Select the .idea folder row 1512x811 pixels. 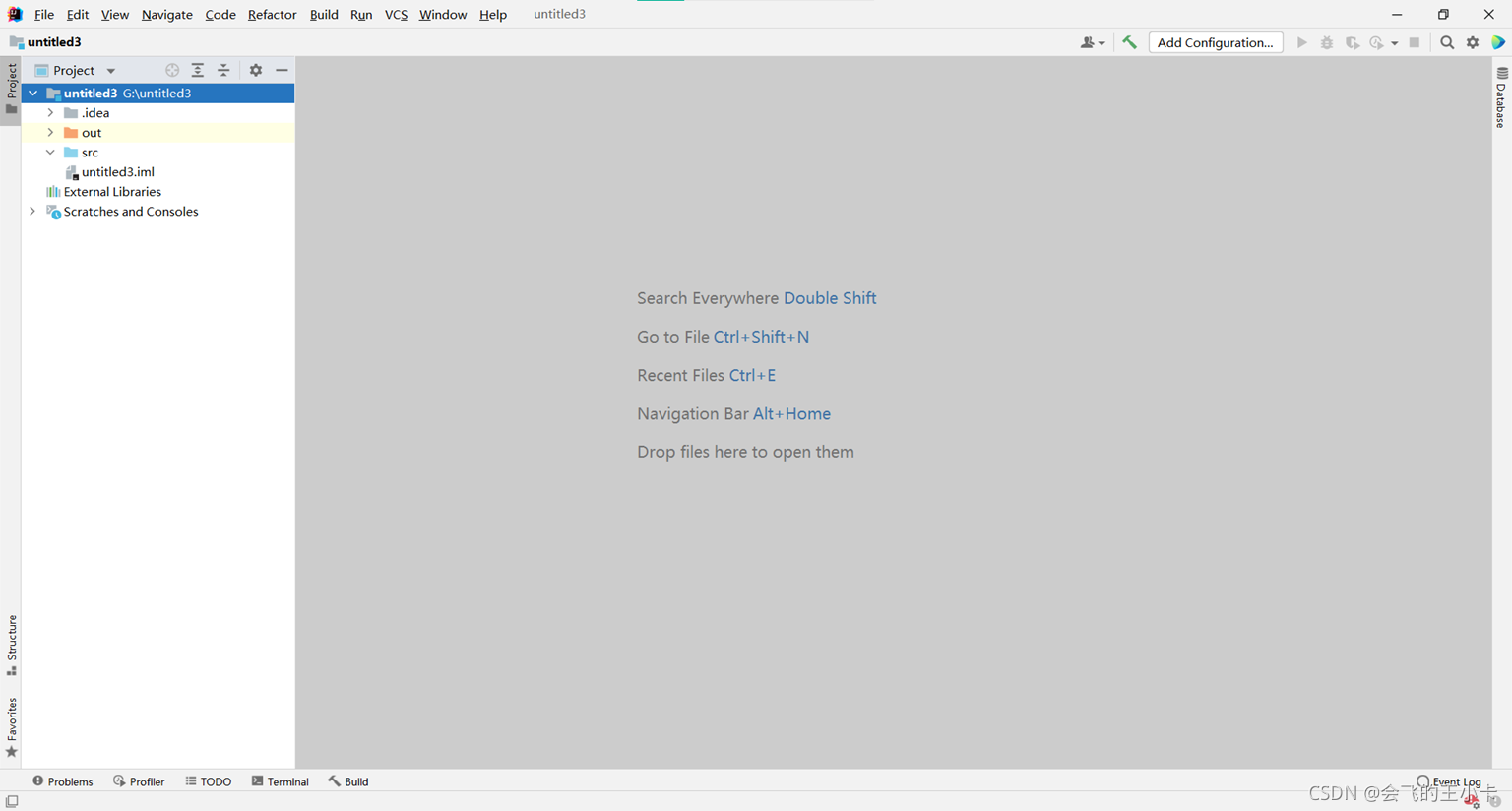tap(157, 113)
